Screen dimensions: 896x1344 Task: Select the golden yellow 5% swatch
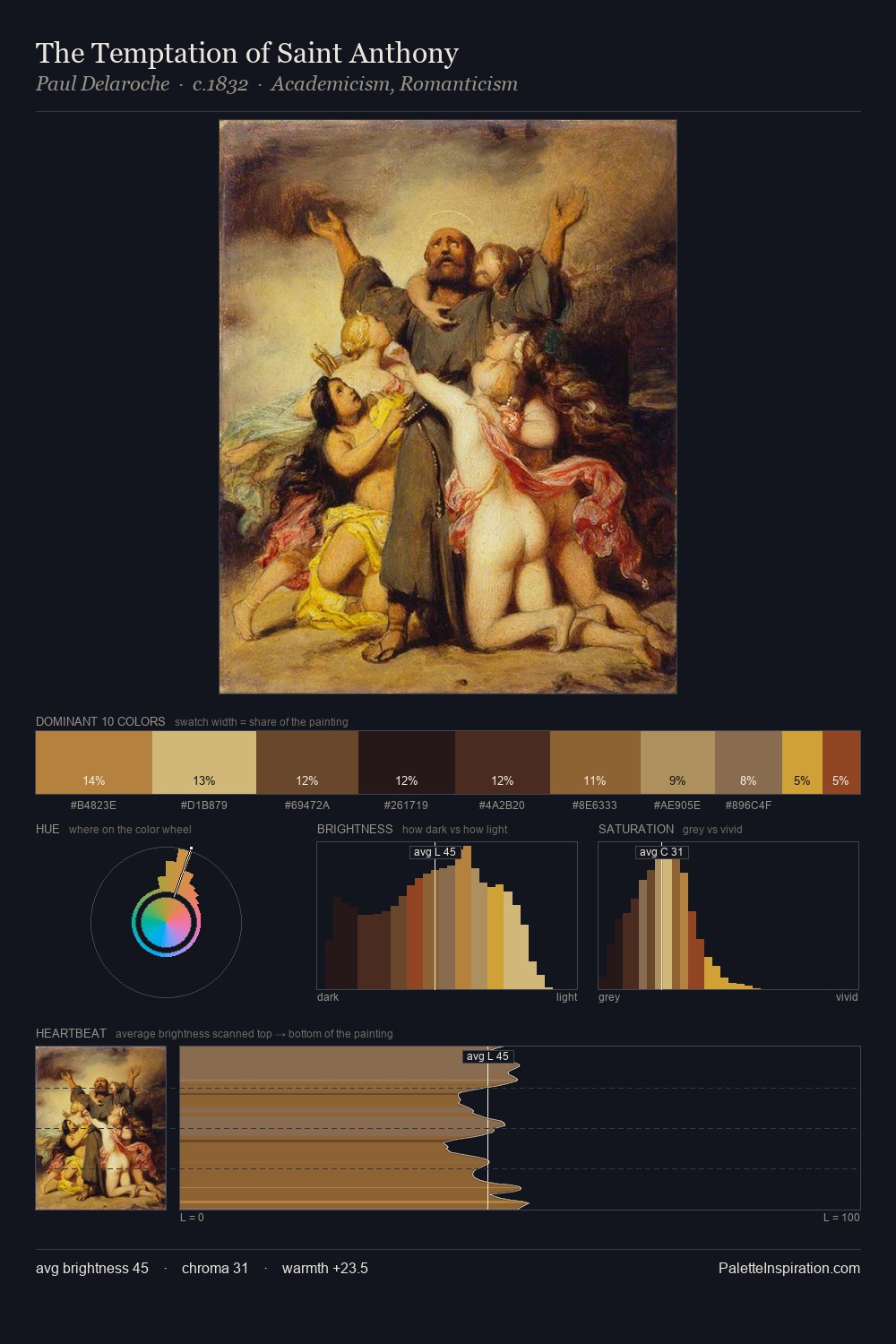[x=802, y=762]
